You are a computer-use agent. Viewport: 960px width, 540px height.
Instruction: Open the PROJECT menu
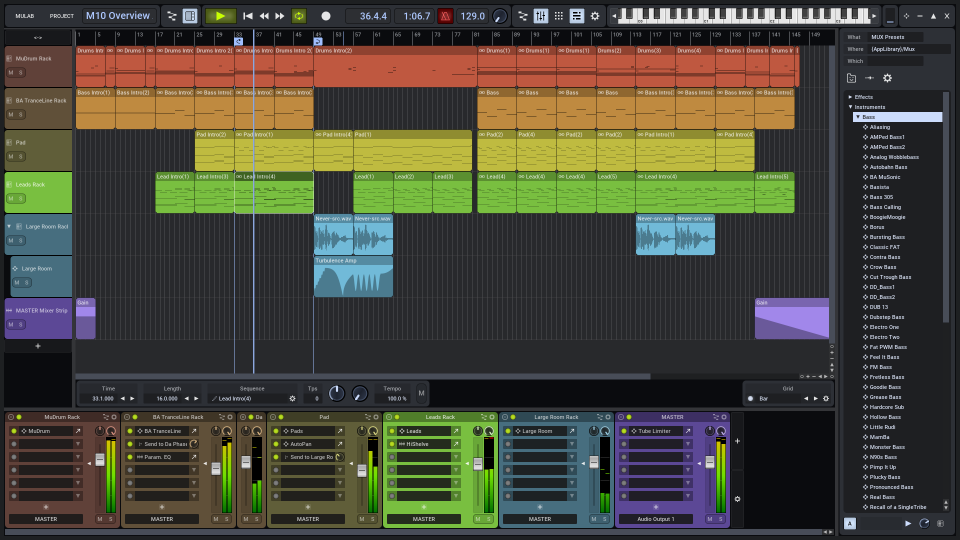tap(62, 16)
